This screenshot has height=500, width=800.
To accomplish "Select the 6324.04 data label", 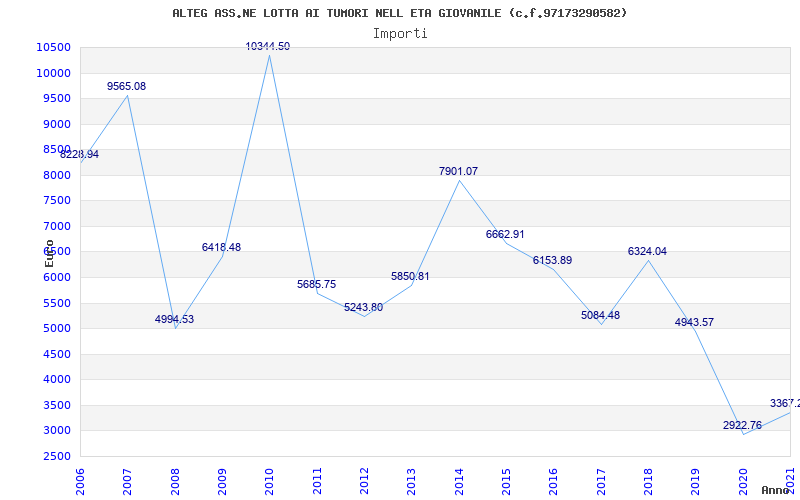I will pos(647,252).
